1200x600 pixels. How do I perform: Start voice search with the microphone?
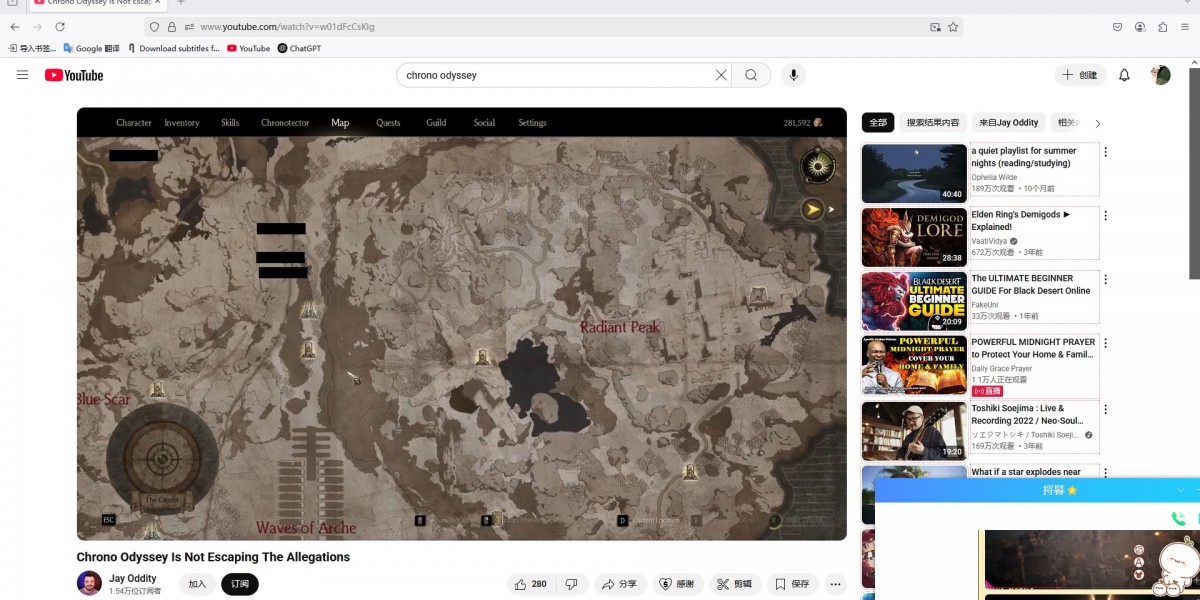click(794, 75)
